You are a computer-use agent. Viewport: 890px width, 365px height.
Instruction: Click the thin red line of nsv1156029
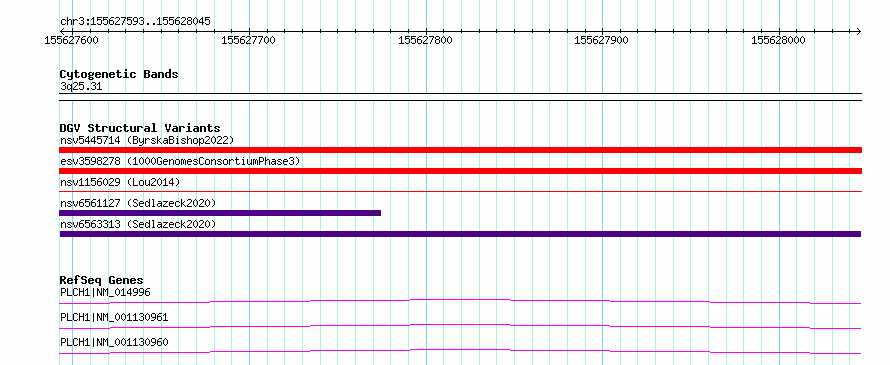pyautogui.click(x=460, y=192)
